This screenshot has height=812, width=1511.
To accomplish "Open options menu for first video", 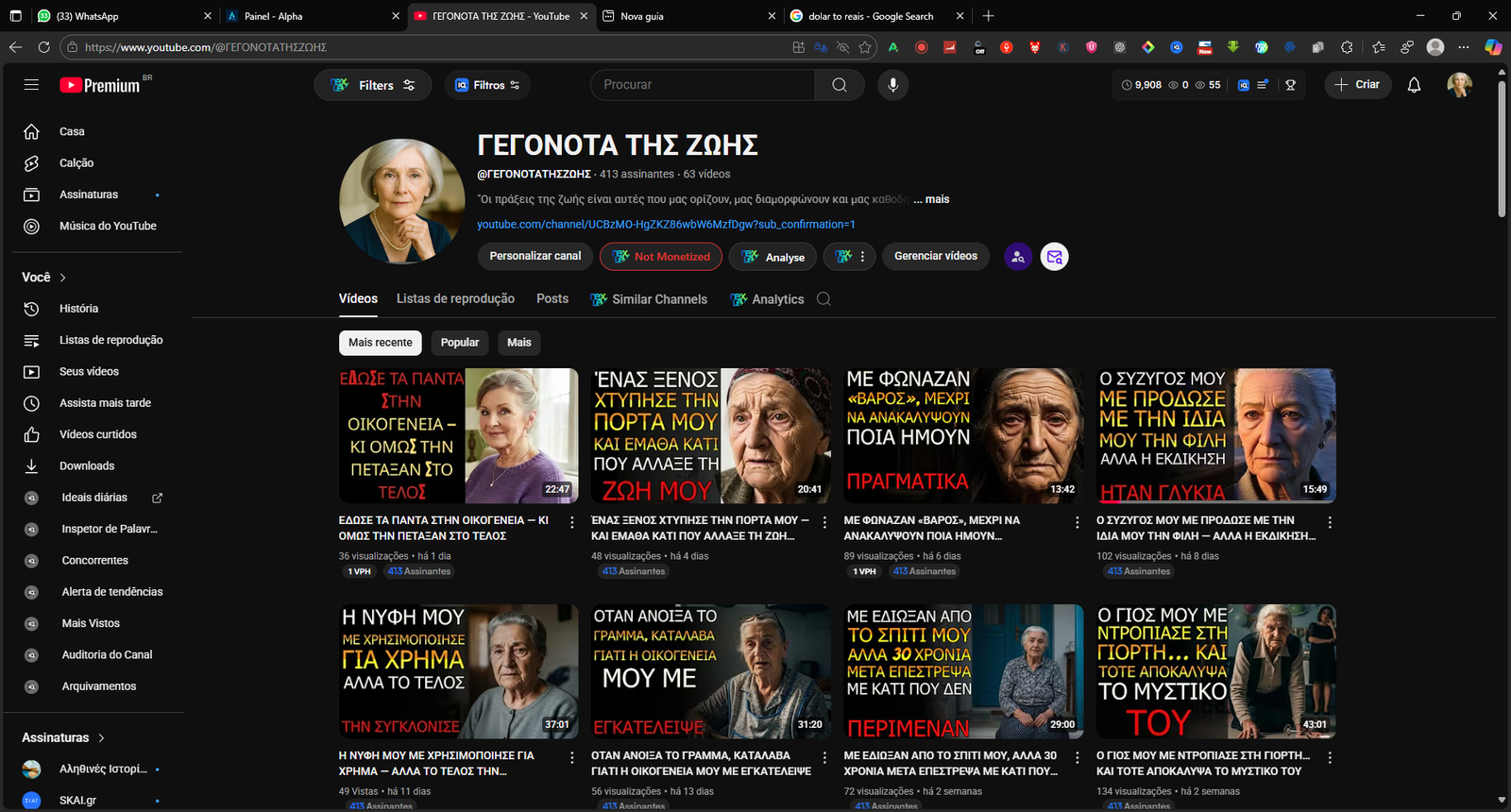I will coord(571,522).
